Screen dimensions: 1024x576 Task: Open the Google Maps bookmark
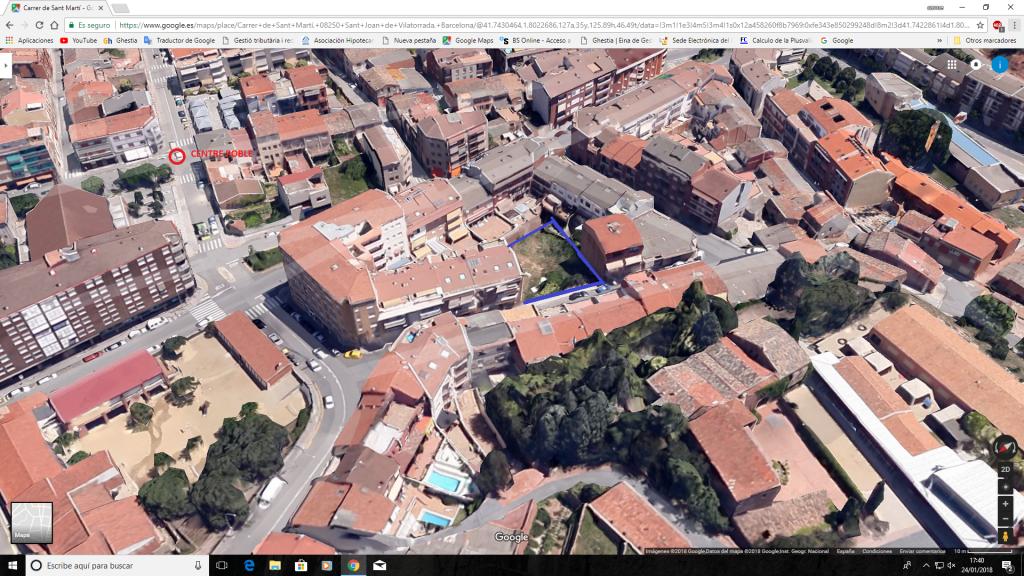468,40
